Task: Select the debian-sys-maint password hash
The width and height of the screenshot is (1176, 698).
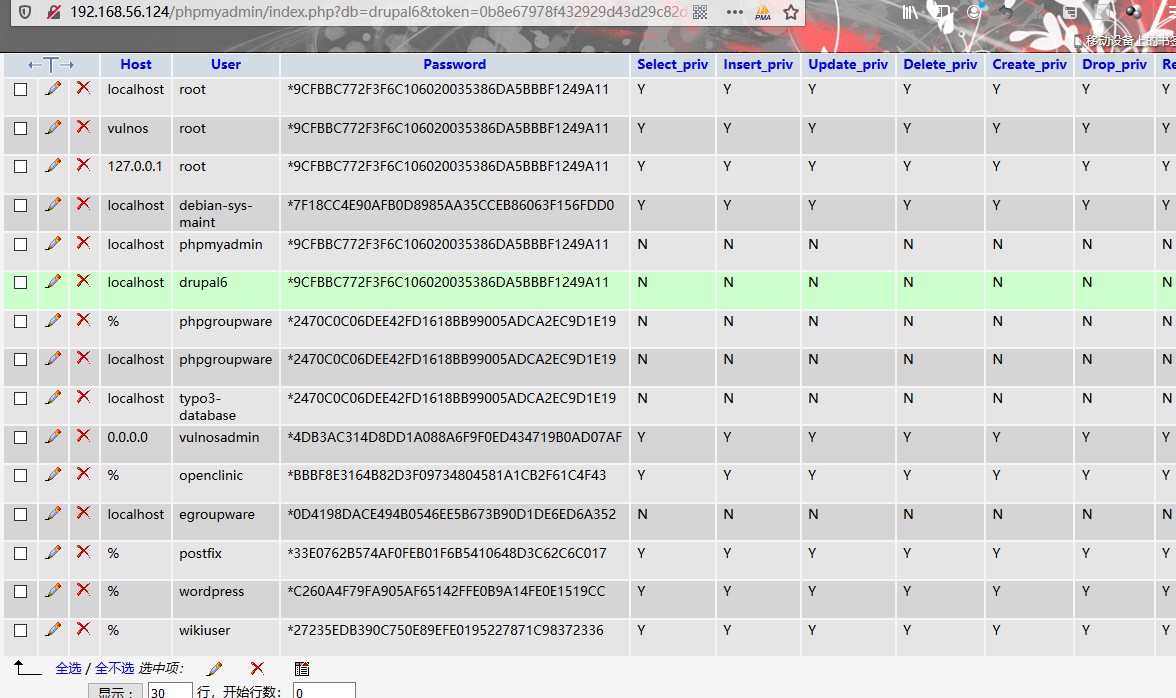Action: pos(451,205)
